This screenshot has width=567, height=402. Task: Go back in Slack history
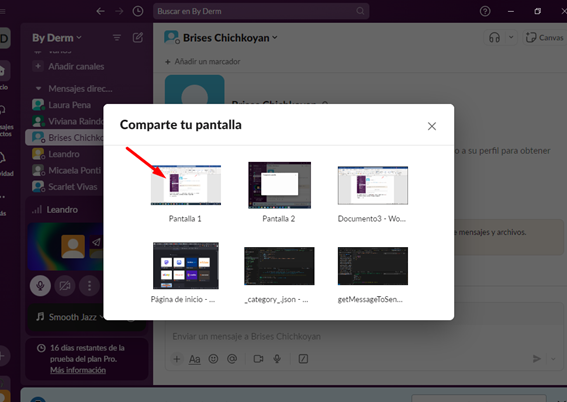point(101,11)
